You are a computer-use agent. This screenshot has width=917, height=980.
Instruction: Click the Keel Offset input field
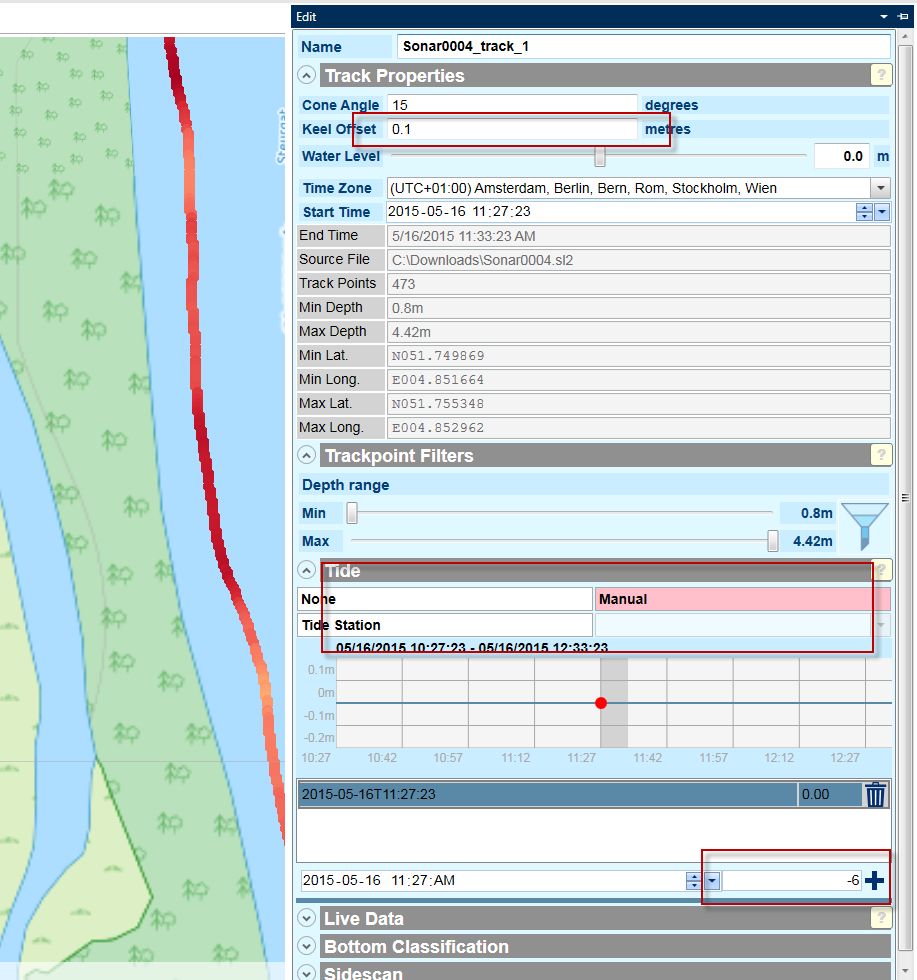(512, 129)
